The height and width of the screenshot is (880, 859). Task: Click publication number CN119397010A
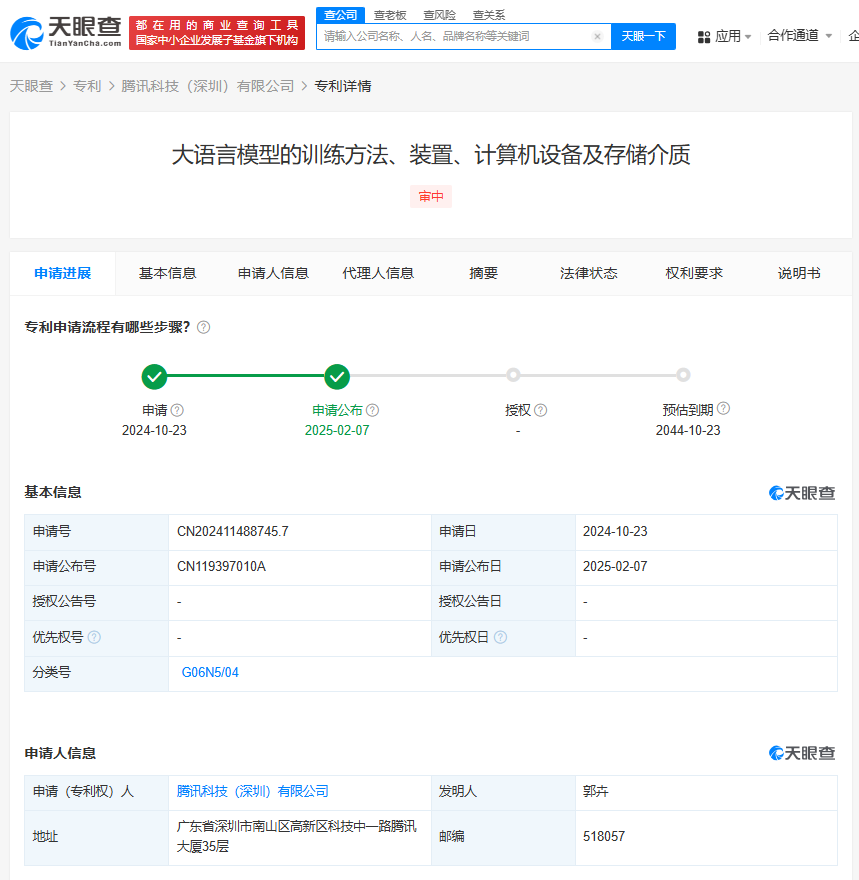pos(221,566)
